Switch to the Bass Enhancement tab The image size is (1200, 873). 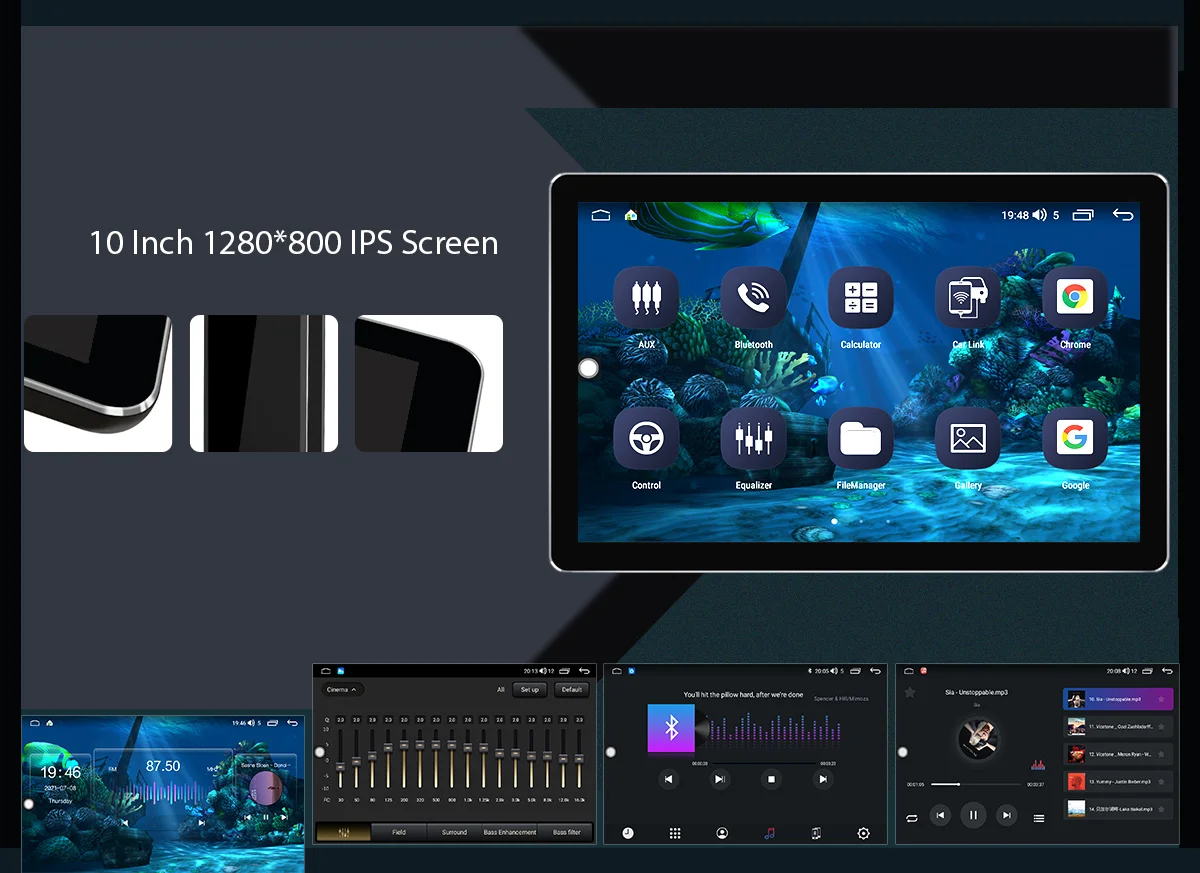click(510, 832)
